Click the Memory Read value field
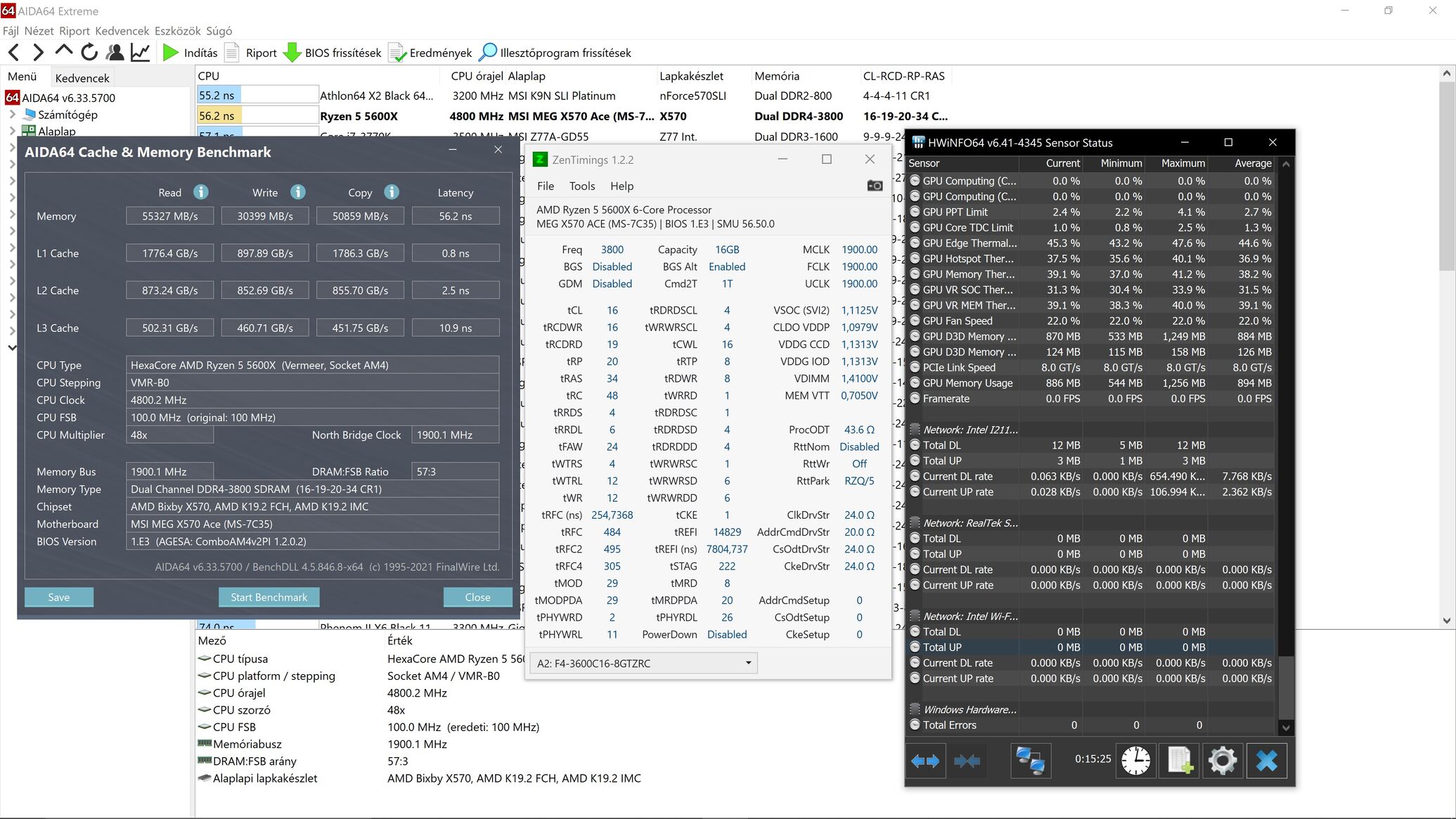The width and height of the screenshot is (1456, 819). coord(170,216)
